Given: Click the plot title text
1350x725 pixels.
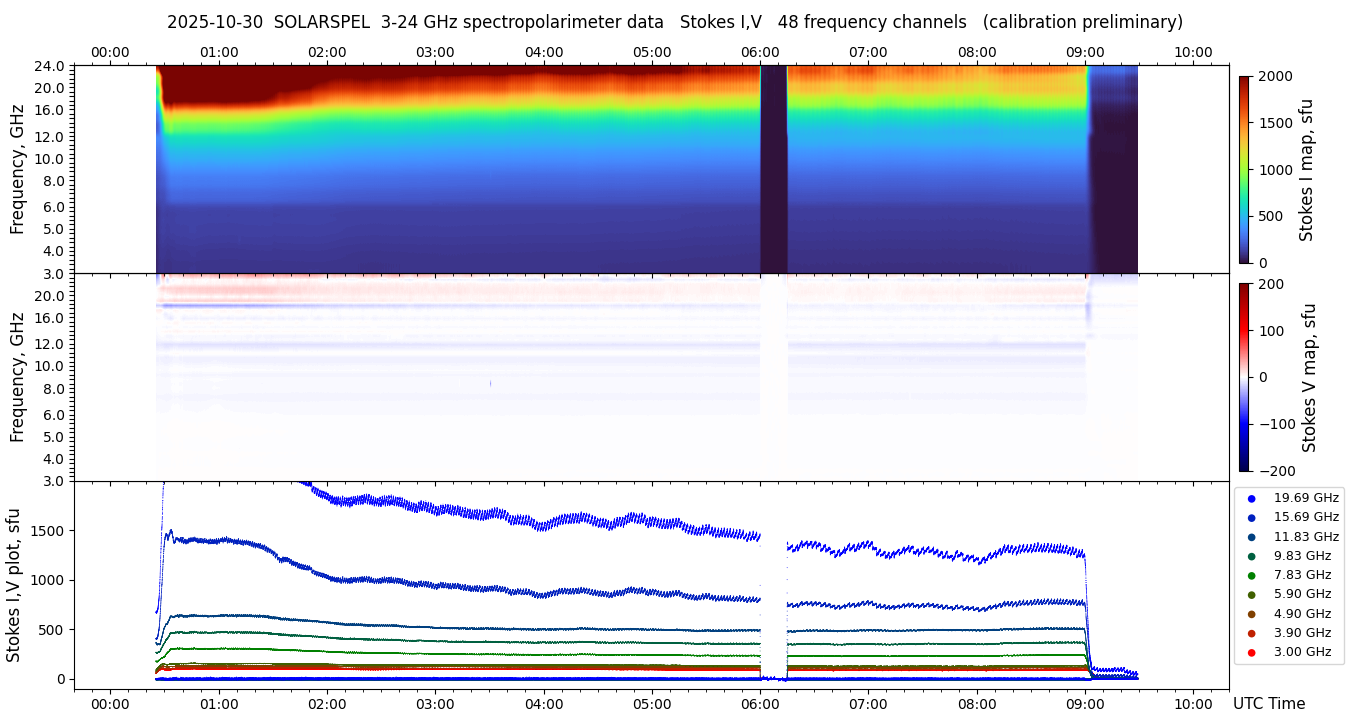Looking at the screenshot, I should click(674, 22).
